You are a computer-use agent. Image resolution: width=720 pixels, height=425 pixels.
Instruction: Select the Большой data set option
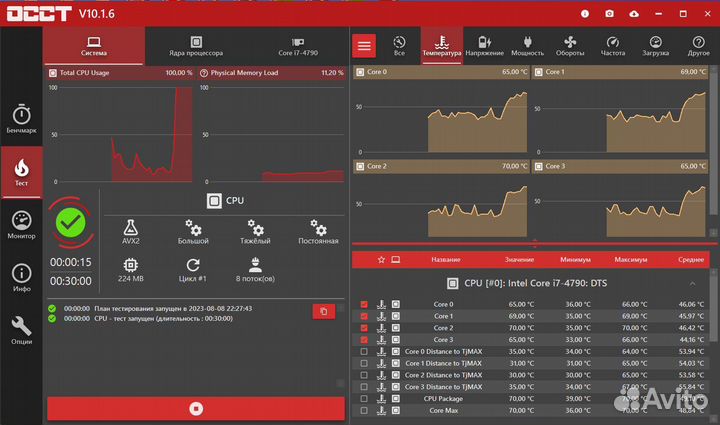[x=193, y=232]
